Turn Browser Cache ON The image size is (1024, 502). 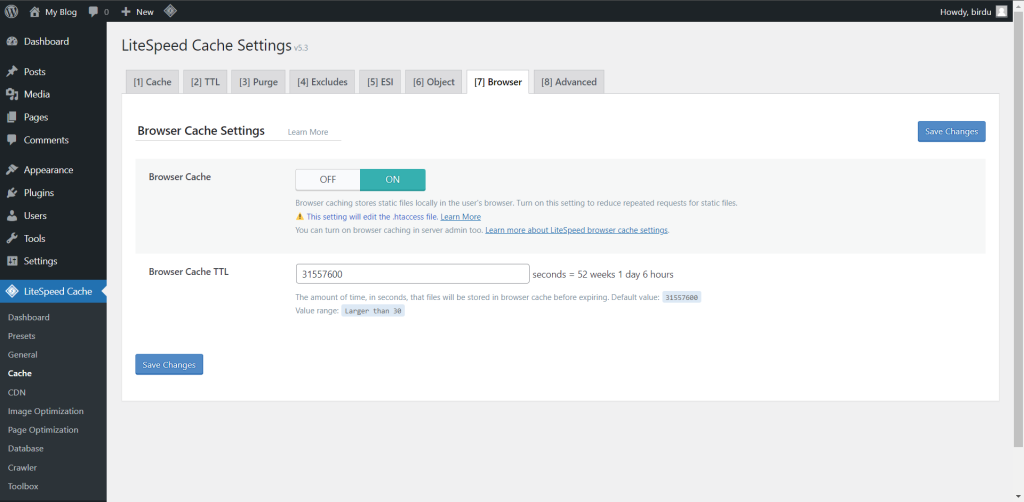[x=392, y=180]
